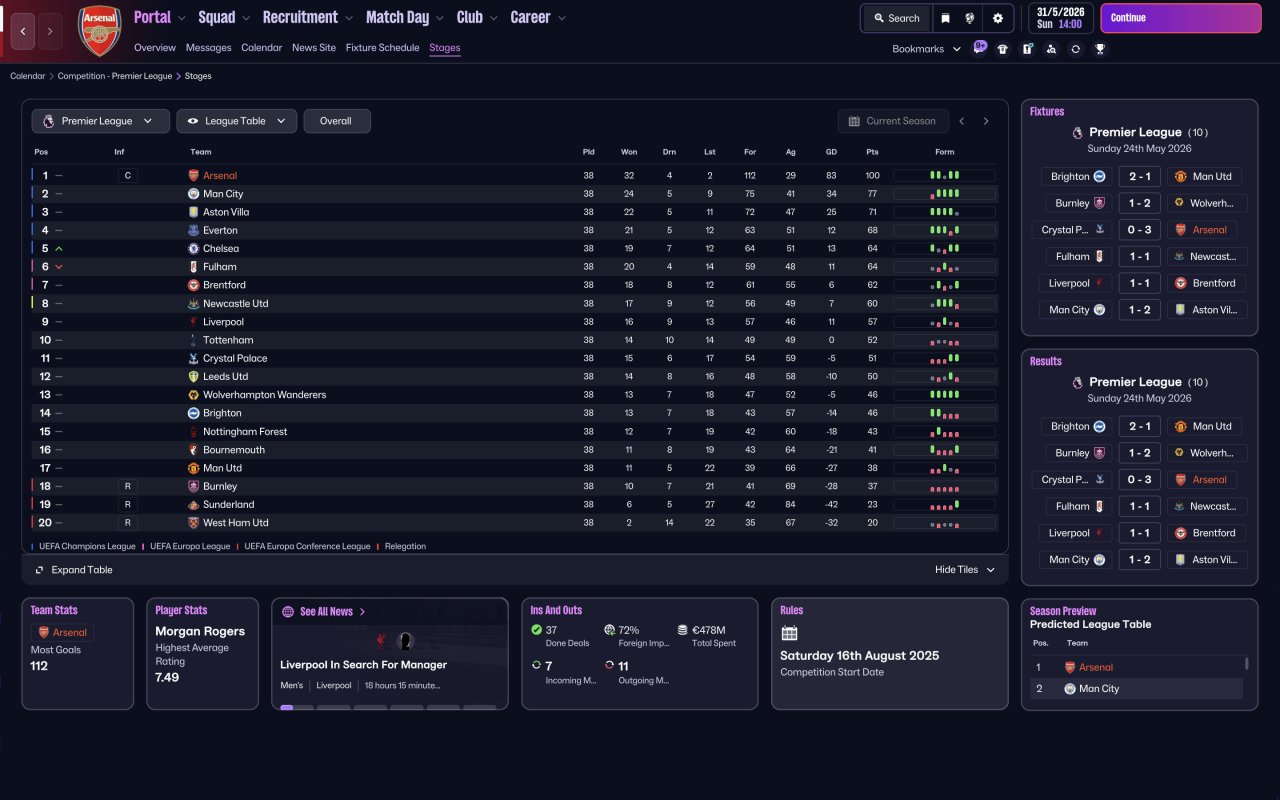Click the Wolverhampton Wanderers team name
Image resolution: width=1280 pixels, height=800 pixels.
tap(265, 395)
